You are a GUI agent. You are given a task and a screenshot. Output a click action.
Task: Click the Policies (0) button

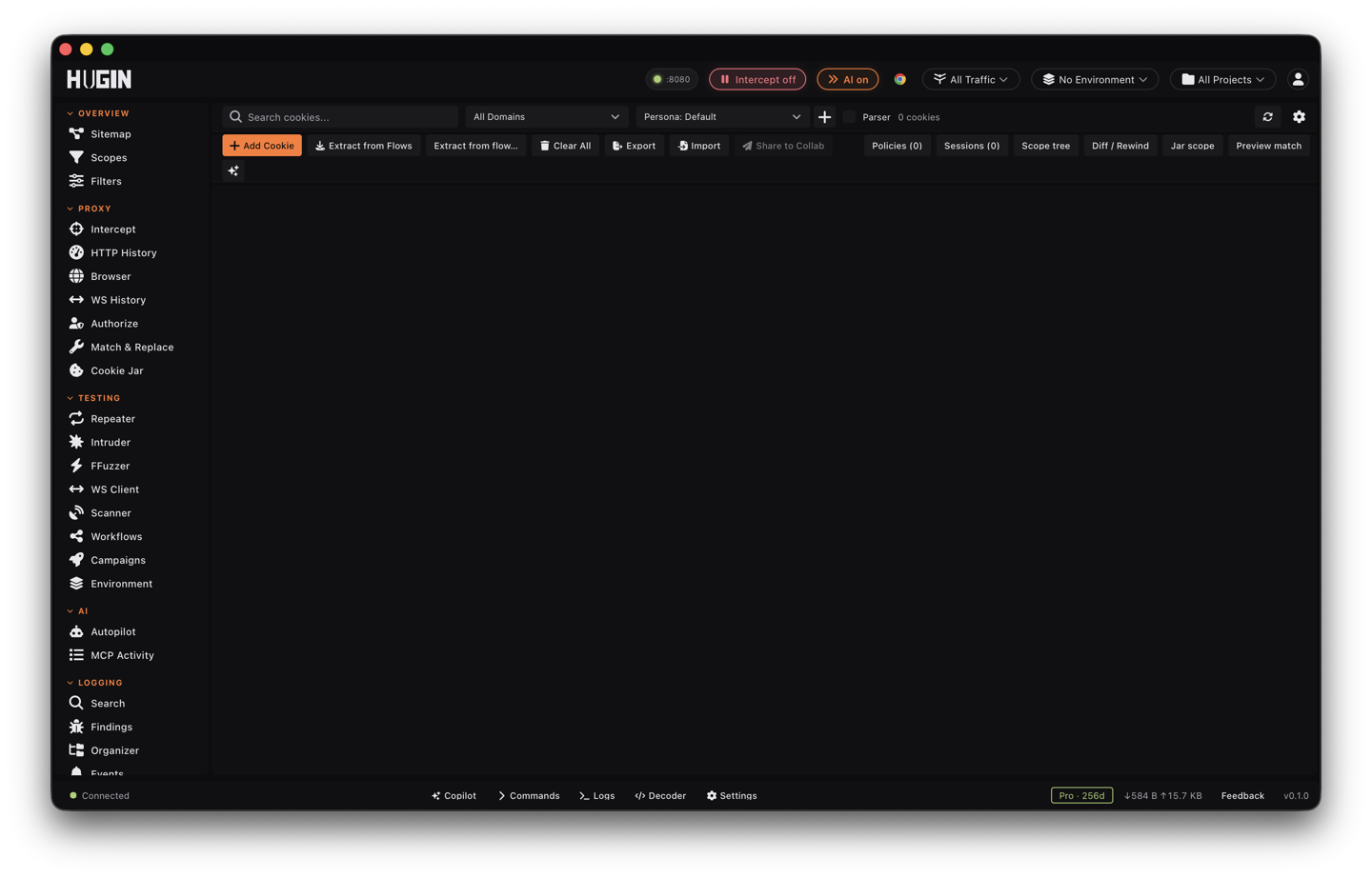pyautogui.click(x=897, y=146)
